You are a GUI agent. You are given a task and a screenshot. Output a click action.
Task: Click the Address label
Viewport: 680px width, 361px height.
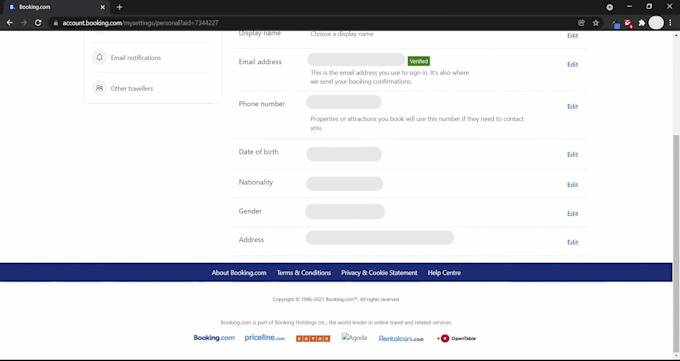pos(251,240)
